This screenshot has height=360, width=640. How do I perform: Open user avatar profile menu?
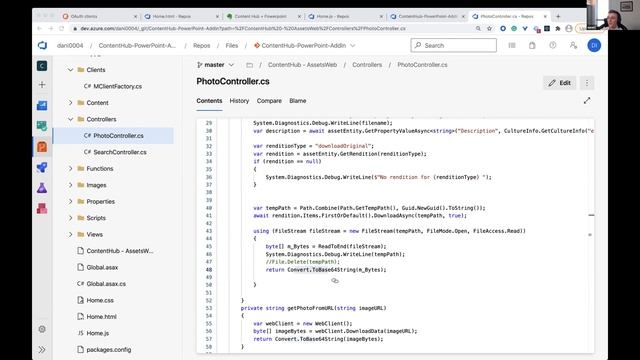click(x=594, y=45)
